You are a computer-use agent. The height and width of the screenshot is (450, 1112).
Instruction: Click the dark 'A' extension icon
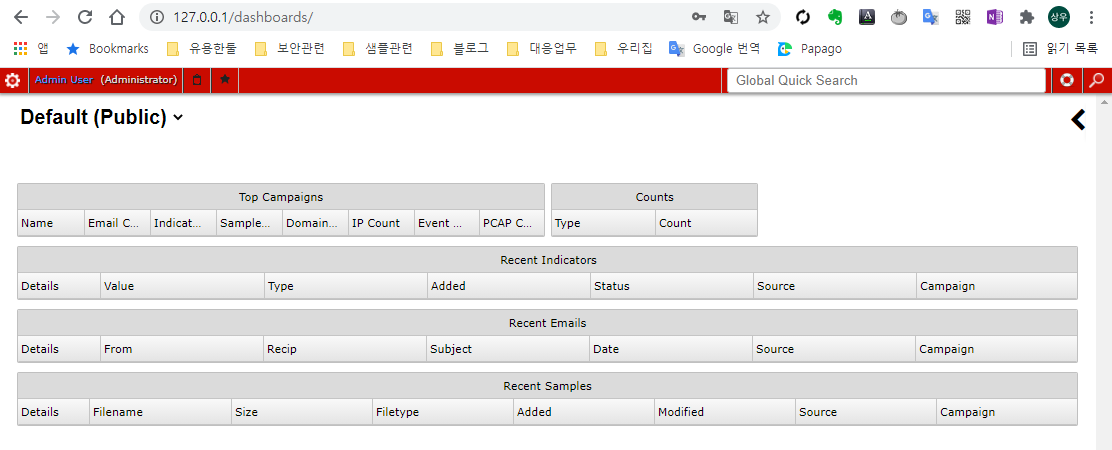[x=867, y=17]
